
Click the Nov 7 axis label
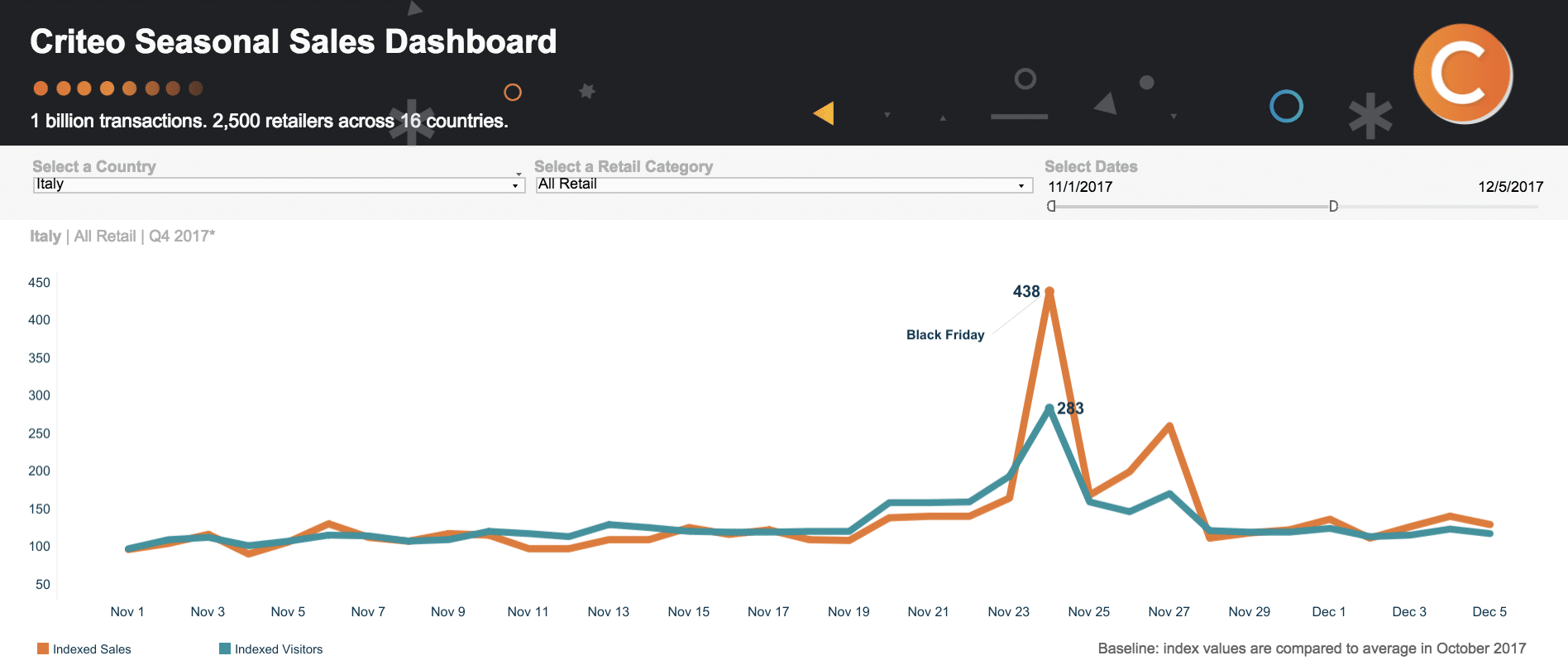click(x=368, y=612)
